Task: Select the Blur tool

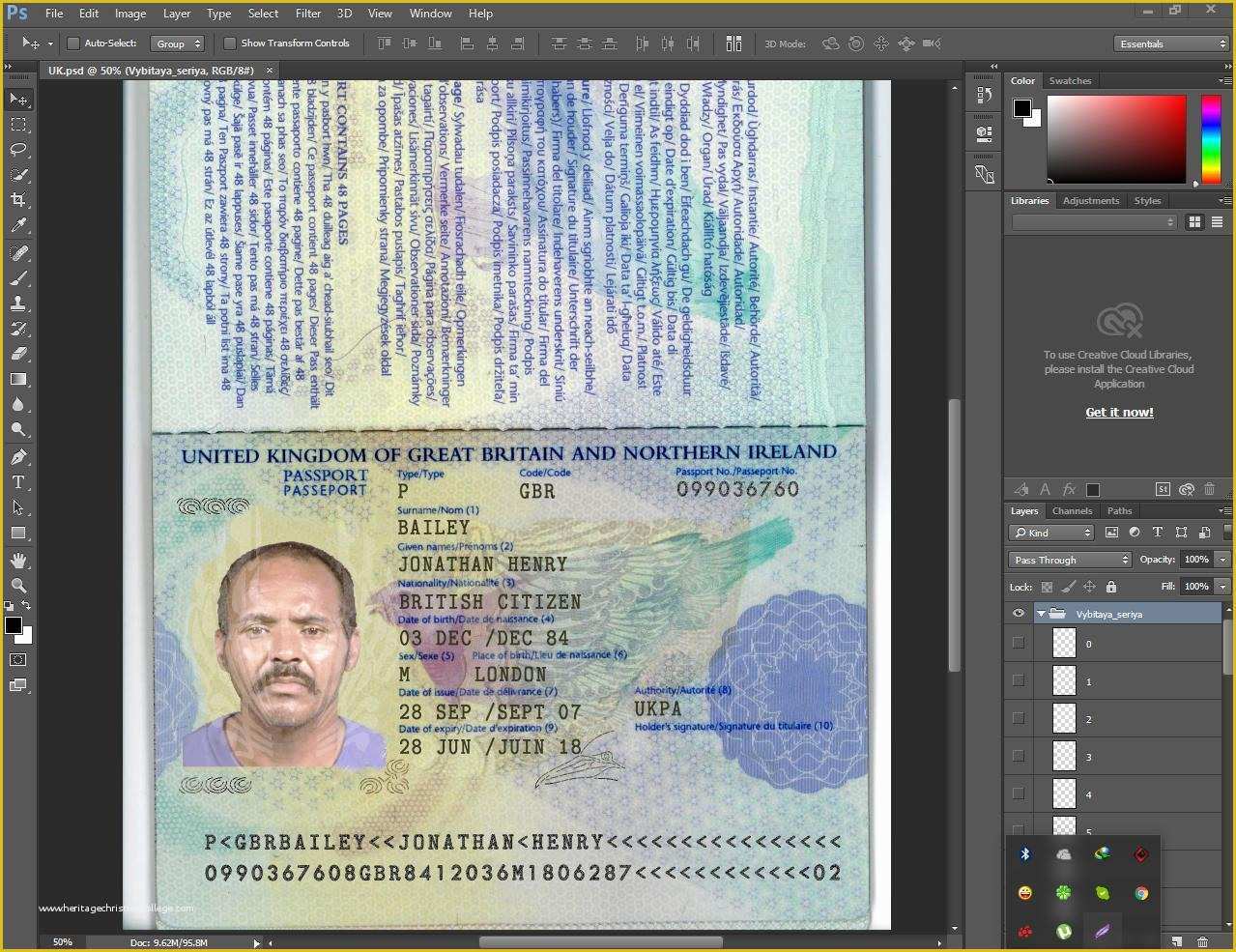Action: click(x=18, y=404)
